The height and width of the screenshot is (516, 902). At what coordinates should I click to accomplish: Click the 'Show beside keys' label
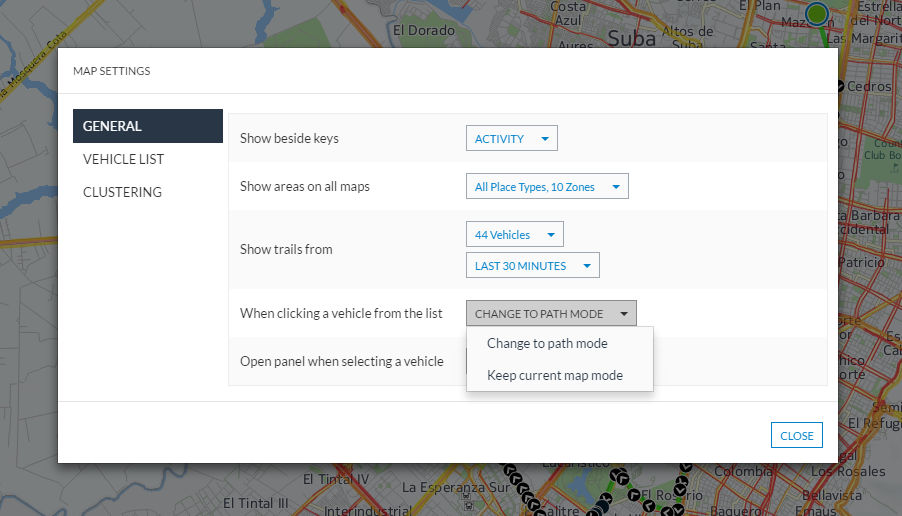289,138
